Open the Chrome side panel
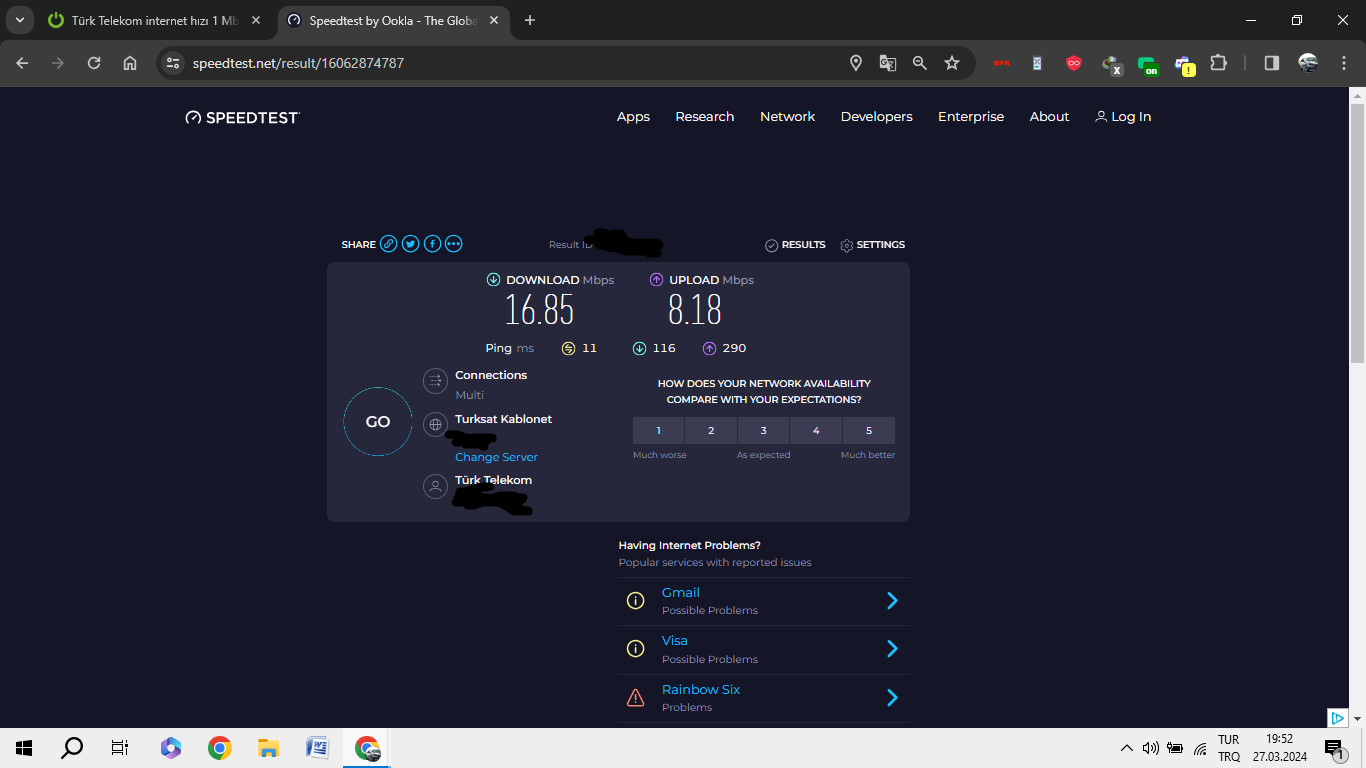Image resolution: width=1366 pixels, height=768 pixels. [1272, 63]
